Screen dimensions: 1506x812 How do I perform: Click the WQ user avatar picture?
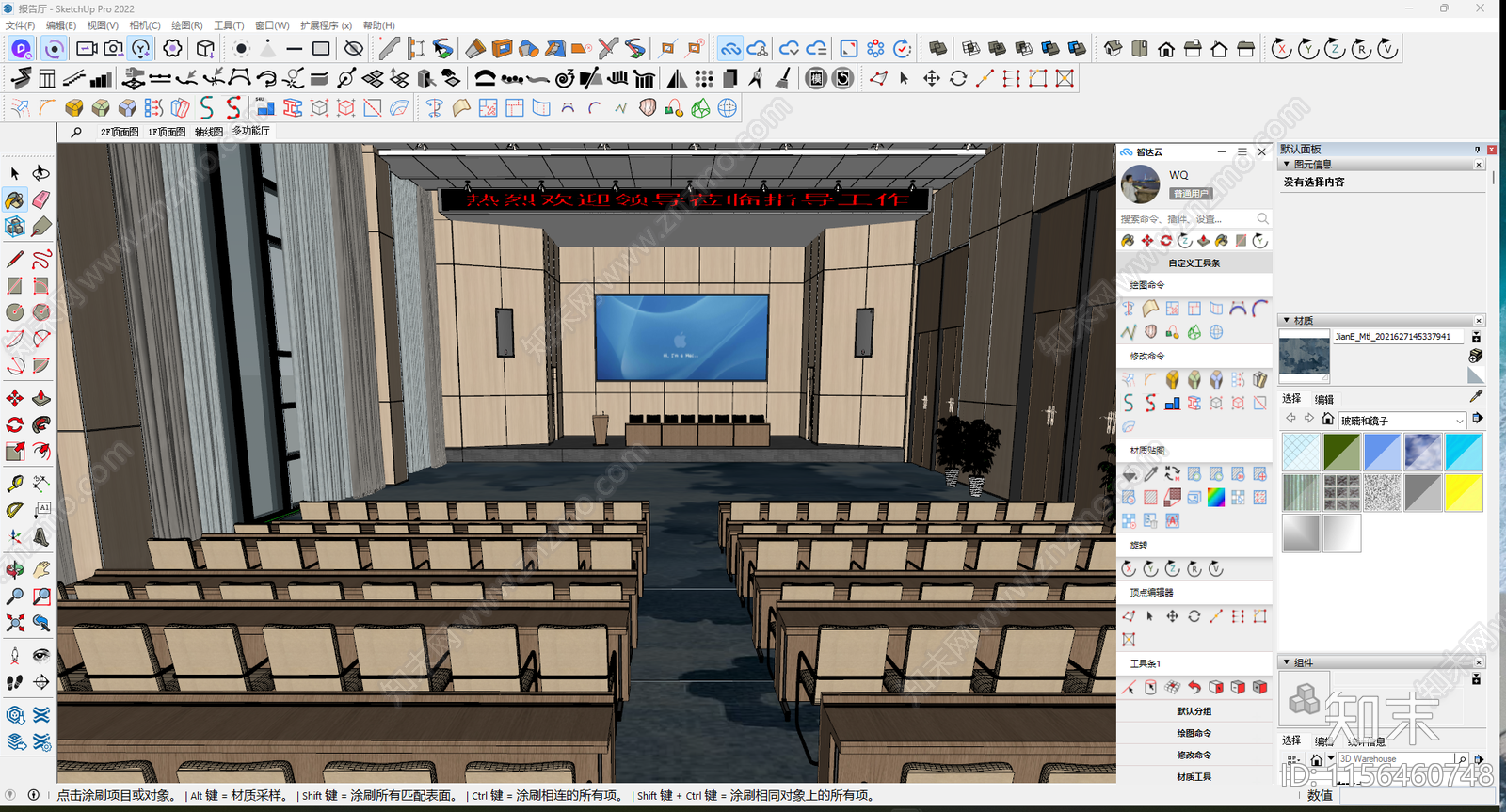[1141, 184]
